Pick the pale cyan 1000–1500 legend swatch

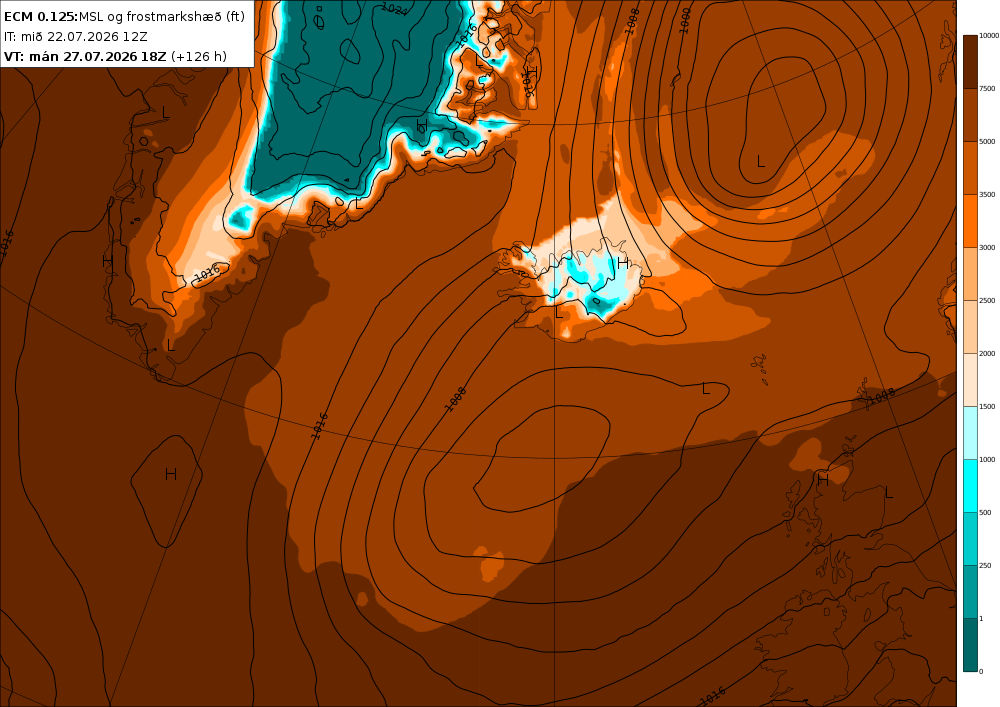(x=970, y=432)
